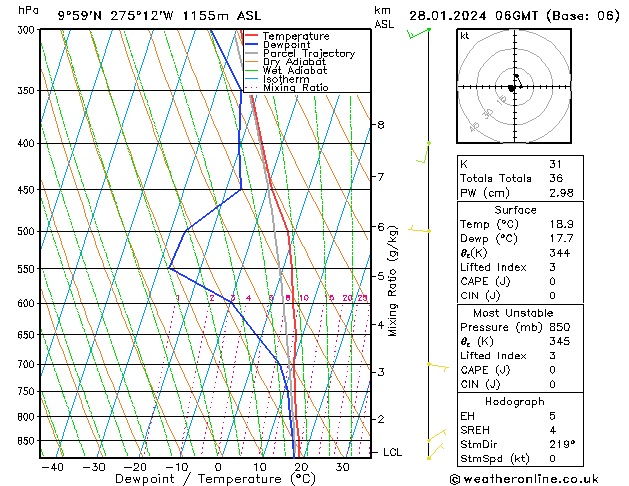
Task: Click the Most Unstable theta-e value 345
Action: click(x=560, y=341)
